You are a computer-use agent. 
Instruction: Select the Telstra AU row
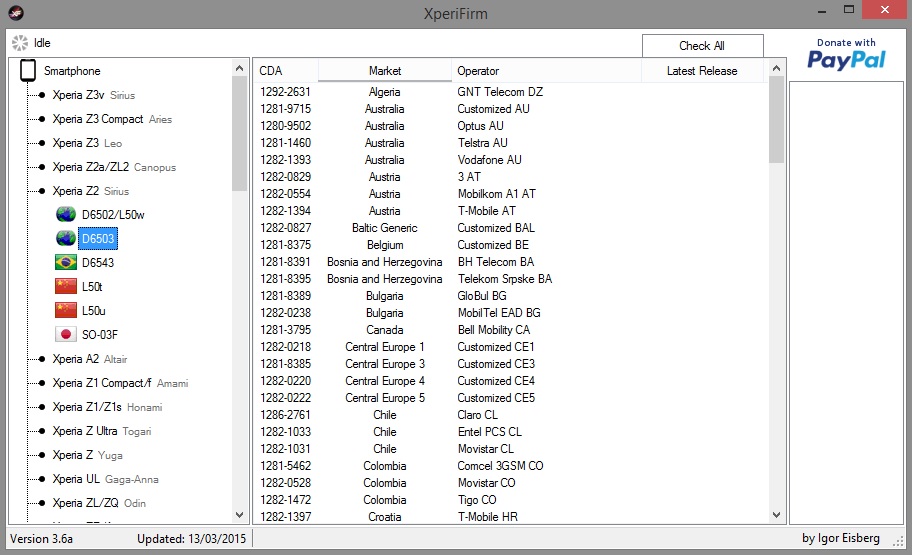pos(511,143)
